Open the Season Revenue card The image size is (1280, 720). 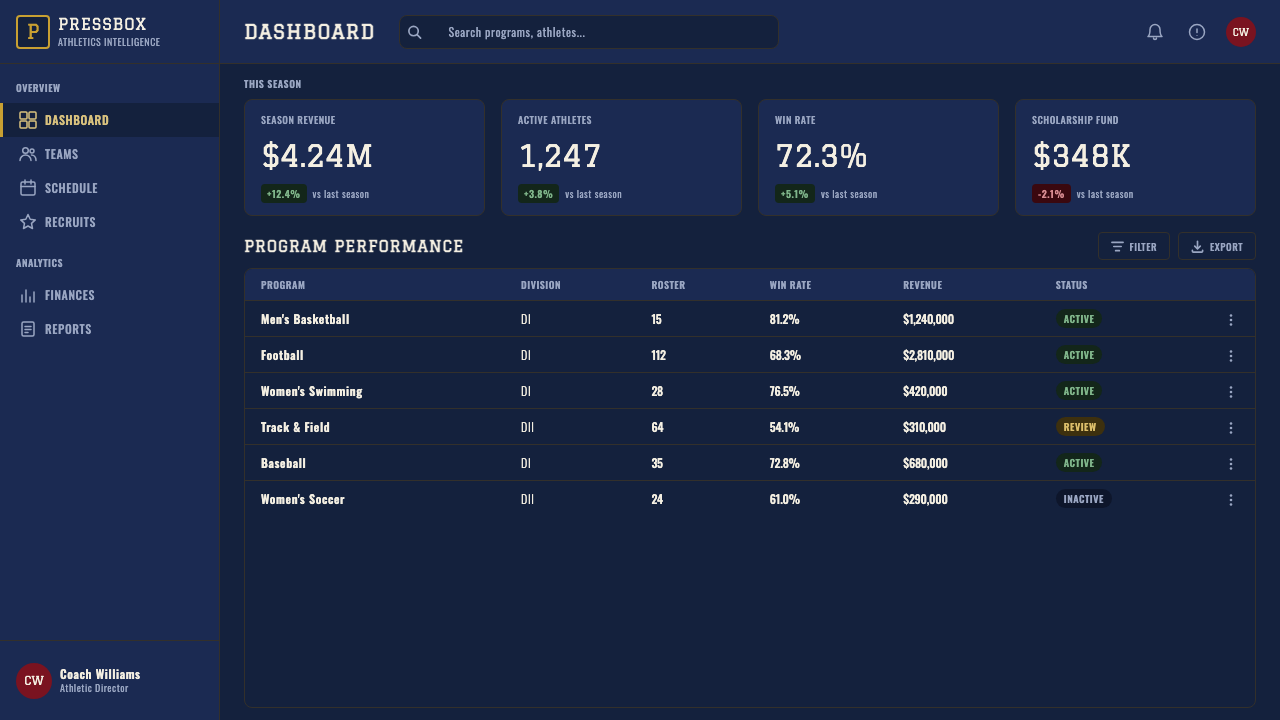(365, 157)
